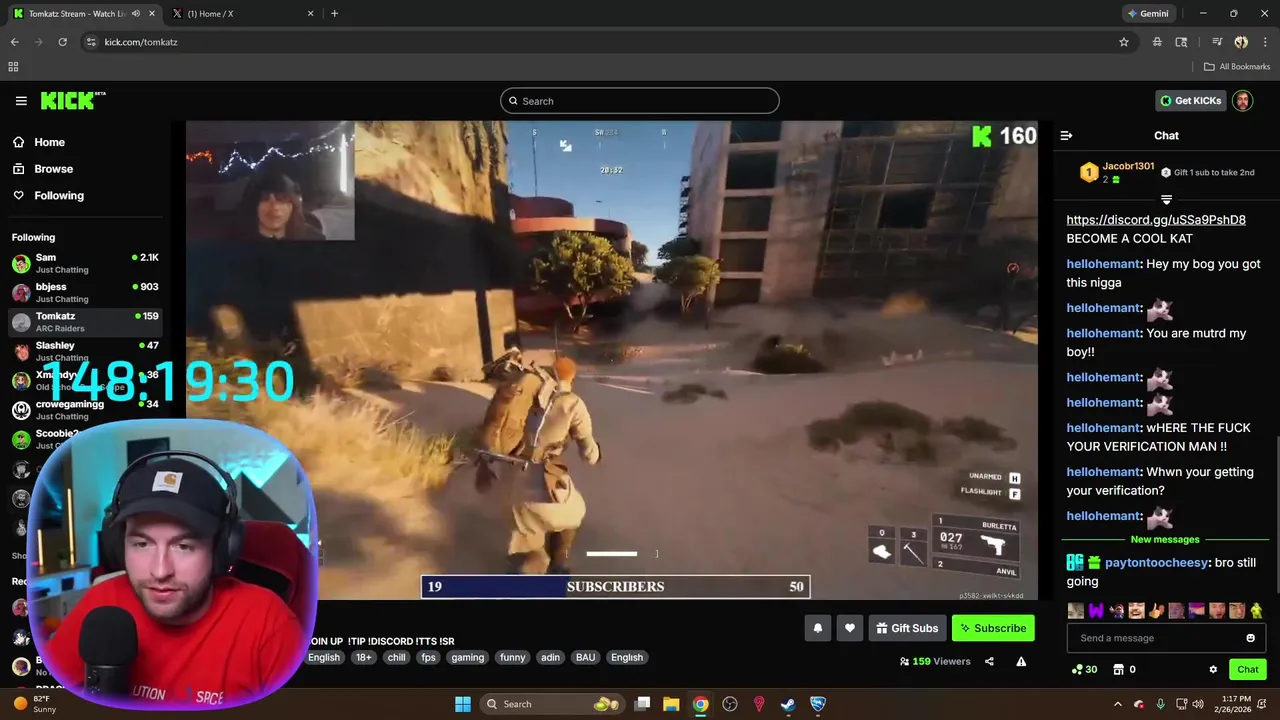
Task: Open the Windows Start menu
Action: (462, 704)
